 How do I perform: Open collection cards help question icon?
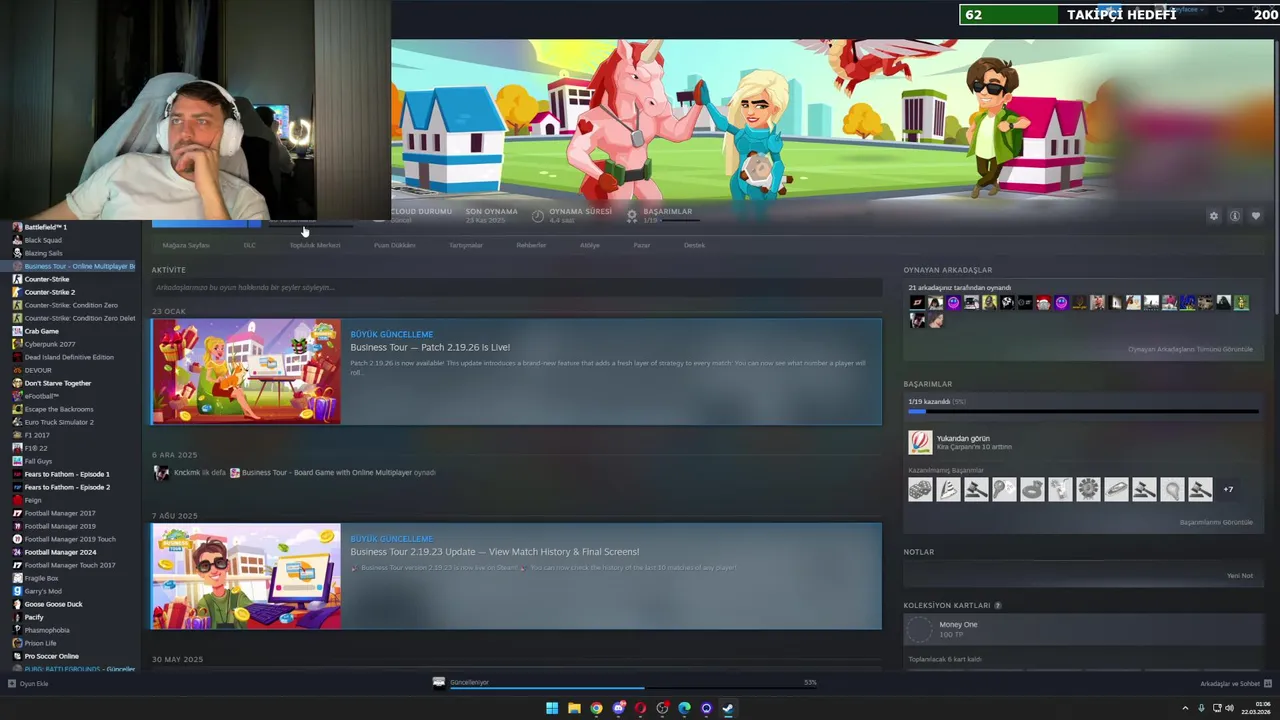click(x=997, y=605)
